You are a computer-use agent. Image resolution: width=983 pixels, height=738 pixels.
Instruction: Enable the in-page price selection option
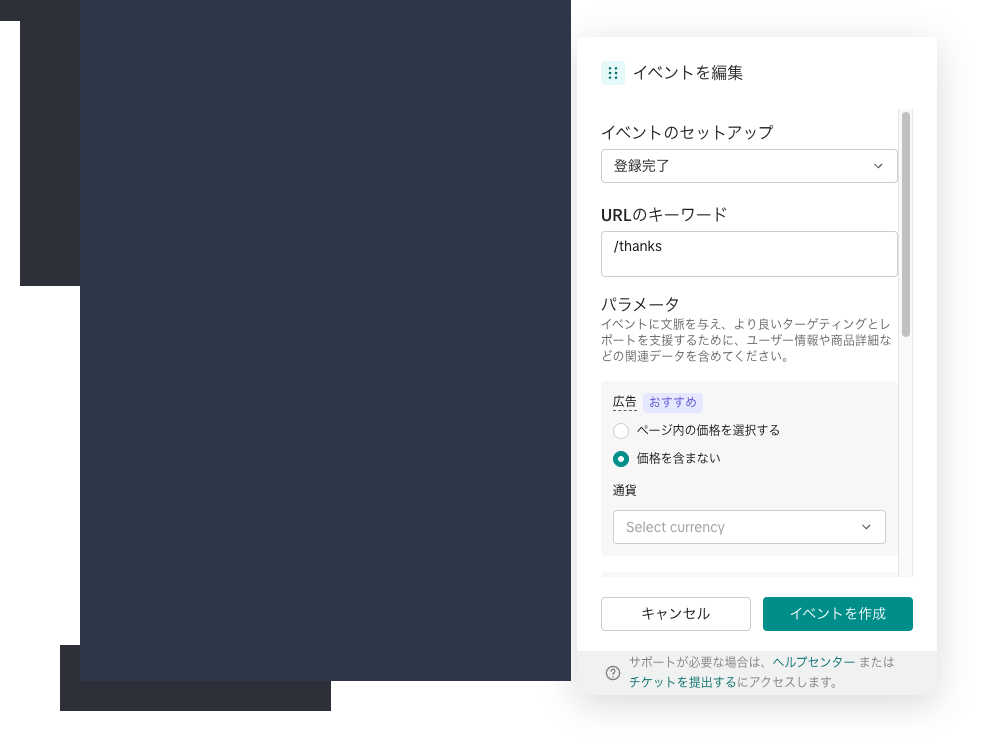(x=621, y=431)
